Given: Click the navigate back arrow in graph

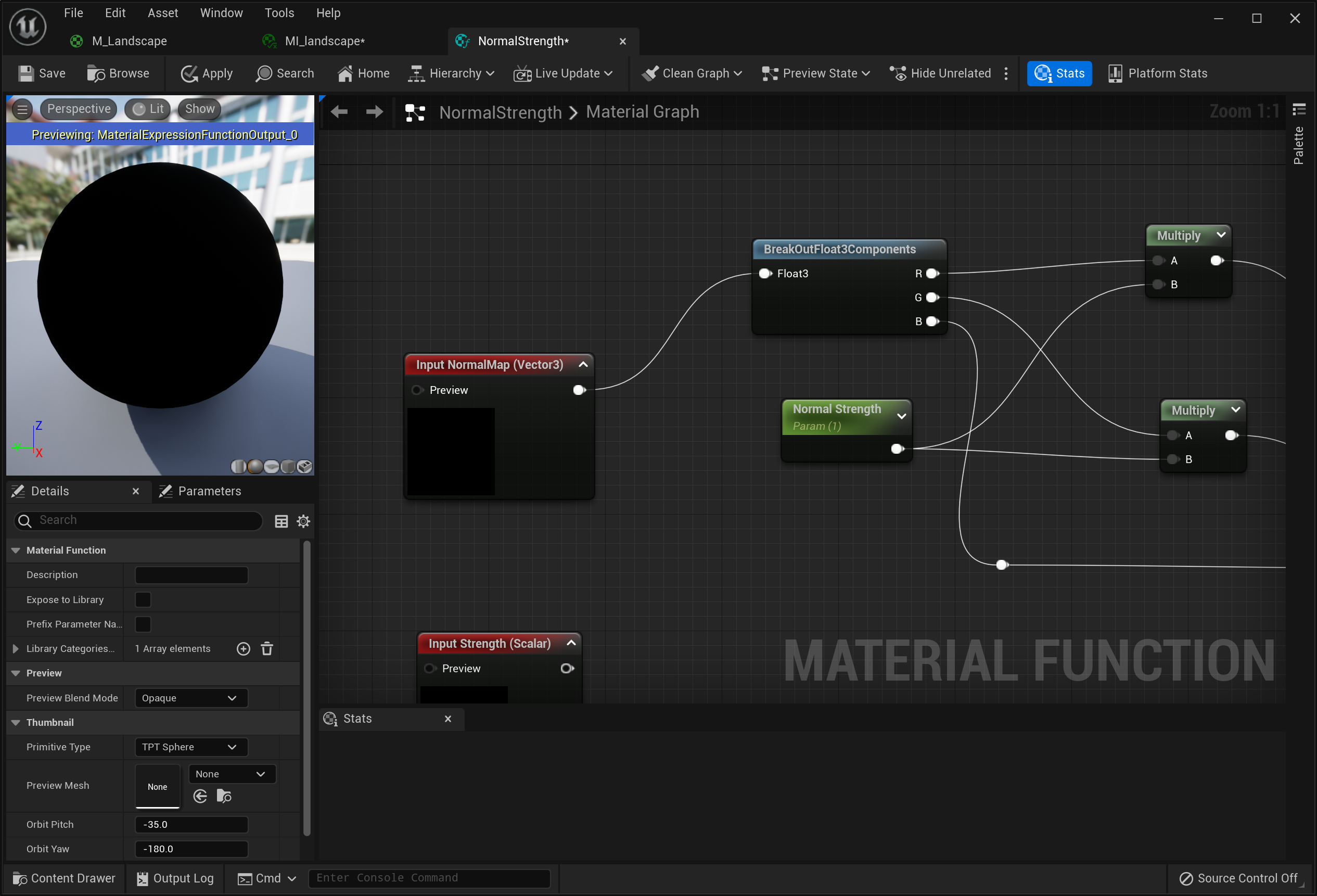Looking at the screenshot, I should (x=339, y=112).
